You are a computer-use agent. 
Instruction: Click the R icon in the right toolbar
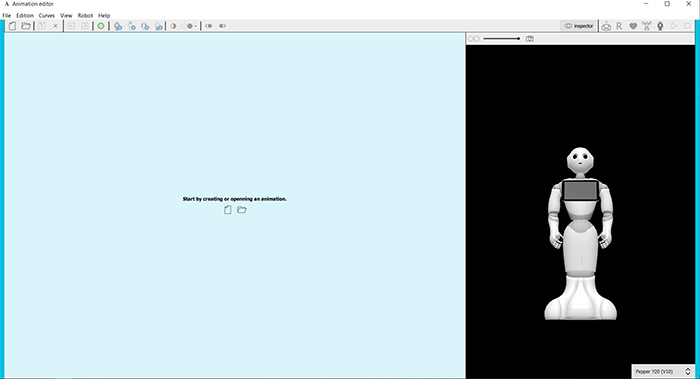(619, 26)
